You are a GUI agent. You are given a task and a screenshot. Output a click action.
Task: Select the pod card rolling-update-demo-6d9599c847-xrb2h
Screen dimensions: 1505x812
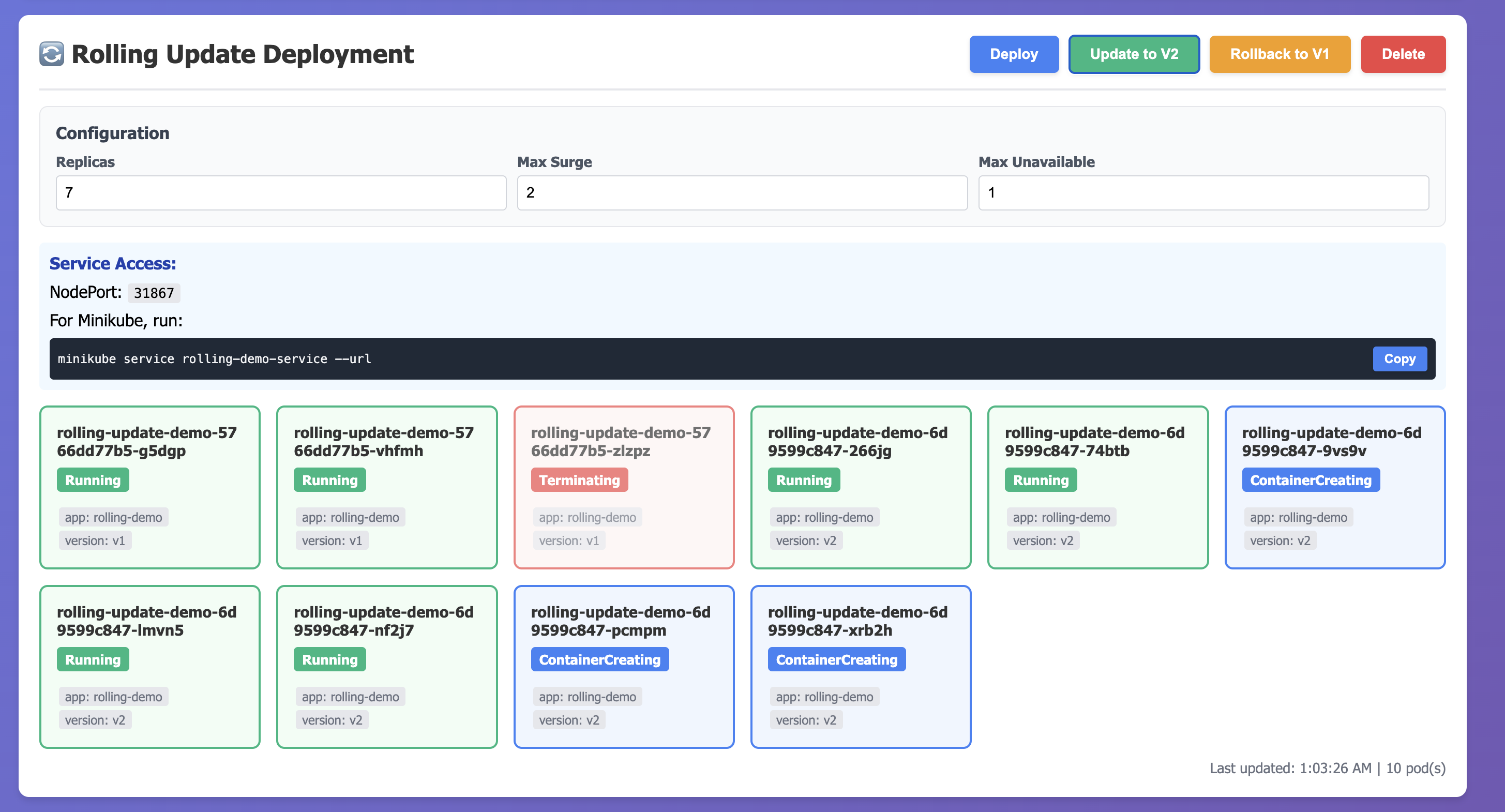861,667
